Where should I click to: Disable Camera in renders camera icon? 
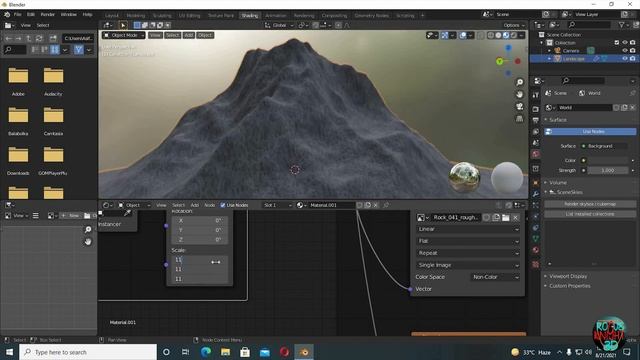coord(633,51)
